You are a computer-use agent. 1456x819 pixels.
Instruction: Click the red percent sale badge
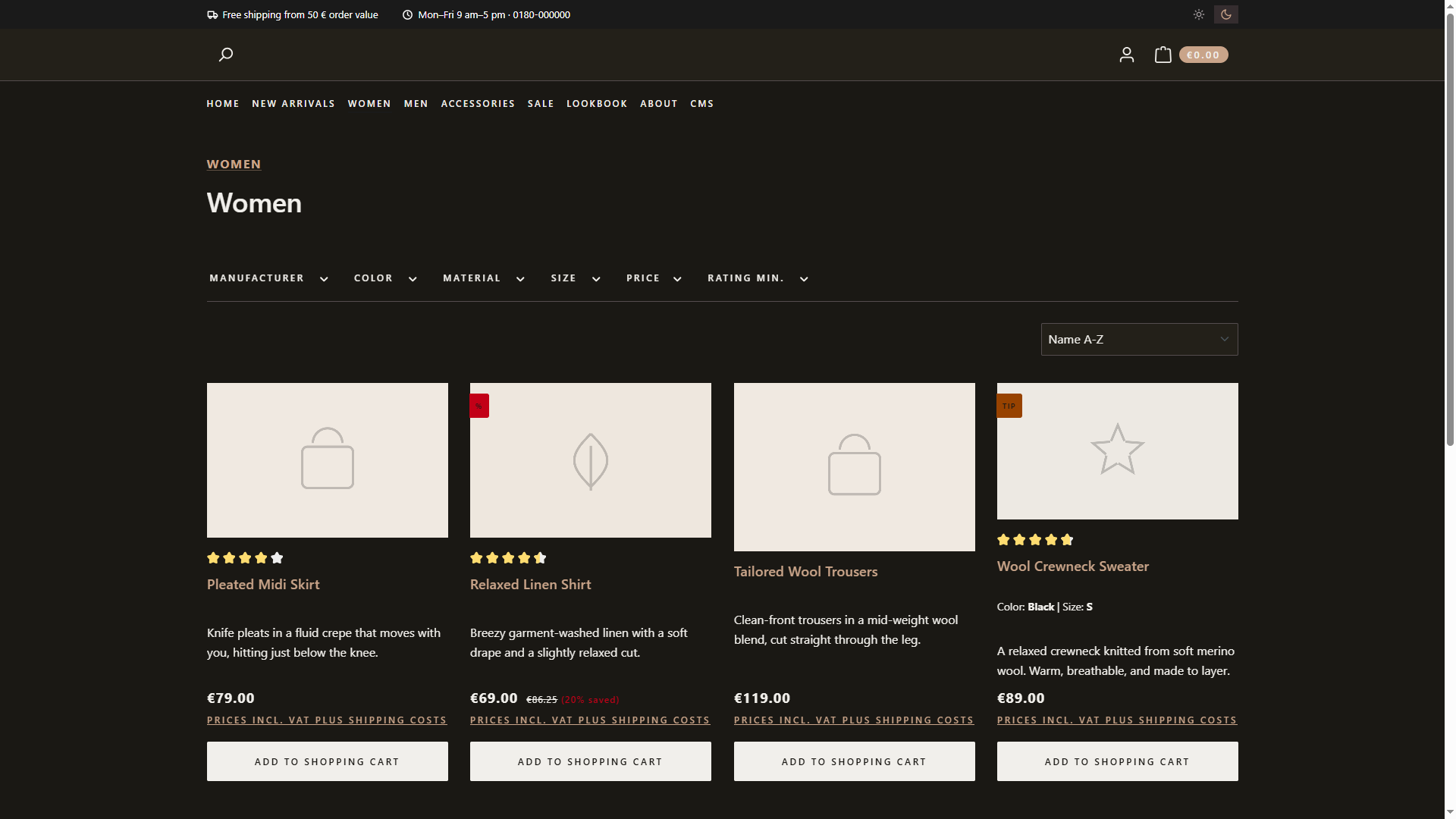[x=479, y=406]
